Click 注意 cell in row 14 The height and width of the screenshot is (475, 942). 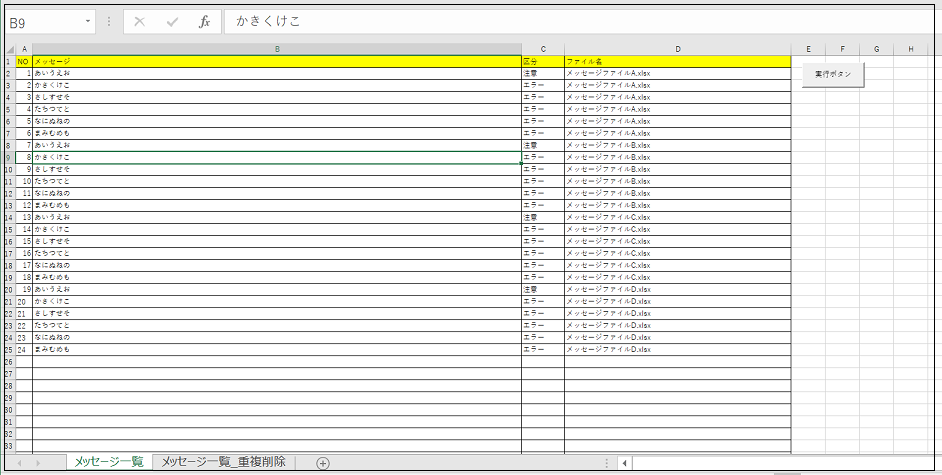[x=543, y=217]
